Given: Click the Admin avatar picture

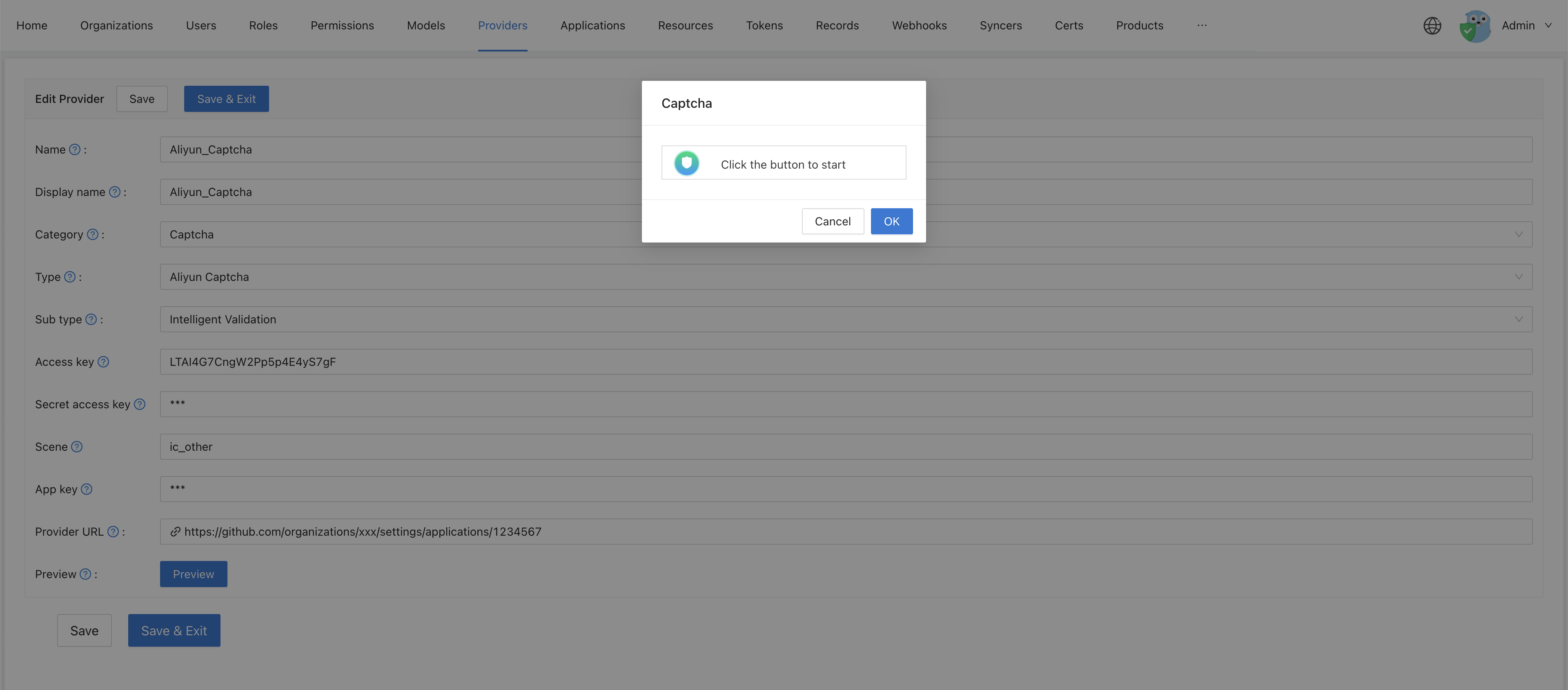Looking at the screenshot, I should coord(1475,26).
